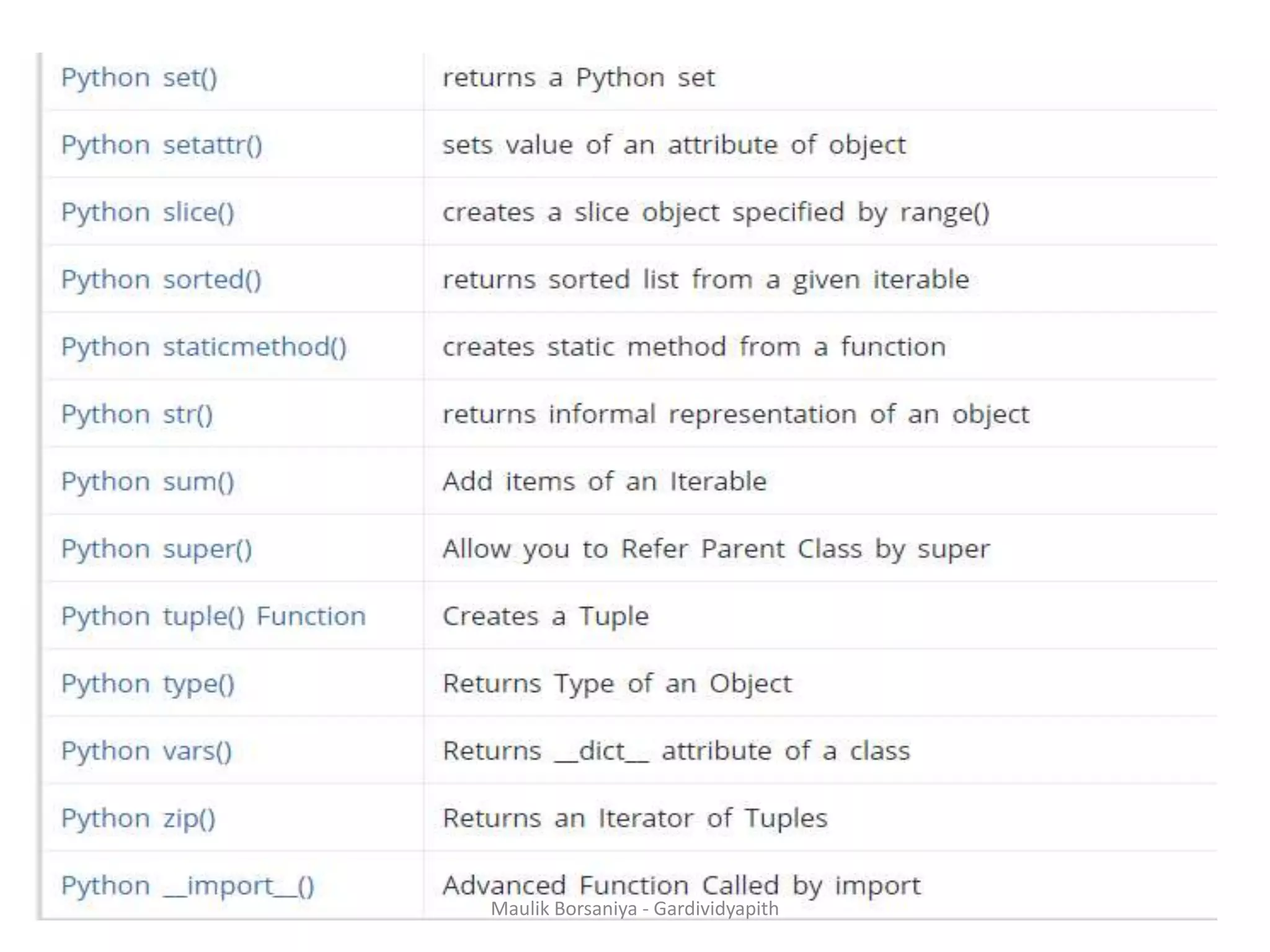Image resolution: width=1270 pixels, height=952 pixels.
Task: Open the Python slice() function link
Action: click(x=148, y=213)
